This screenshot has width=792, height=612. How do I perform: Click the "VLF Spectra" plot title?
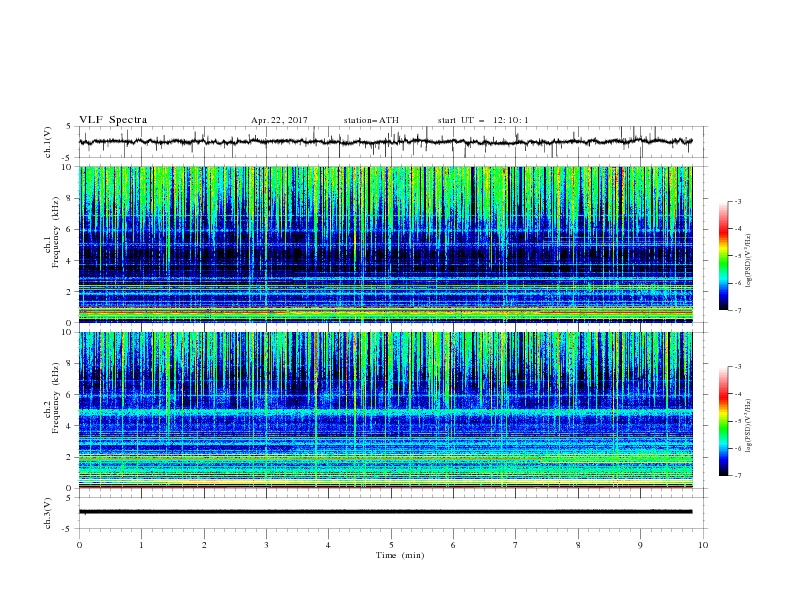coord(113,120)
